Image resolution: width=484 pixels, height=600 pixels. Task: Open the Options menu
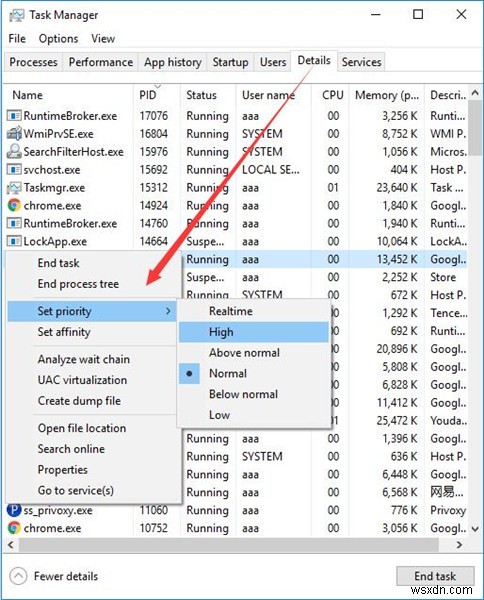(59, 39)
